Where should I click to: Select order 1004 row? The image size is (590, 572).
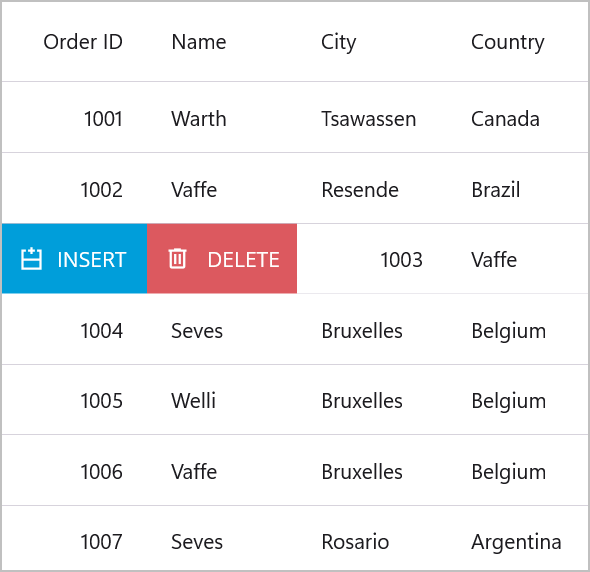295,329
